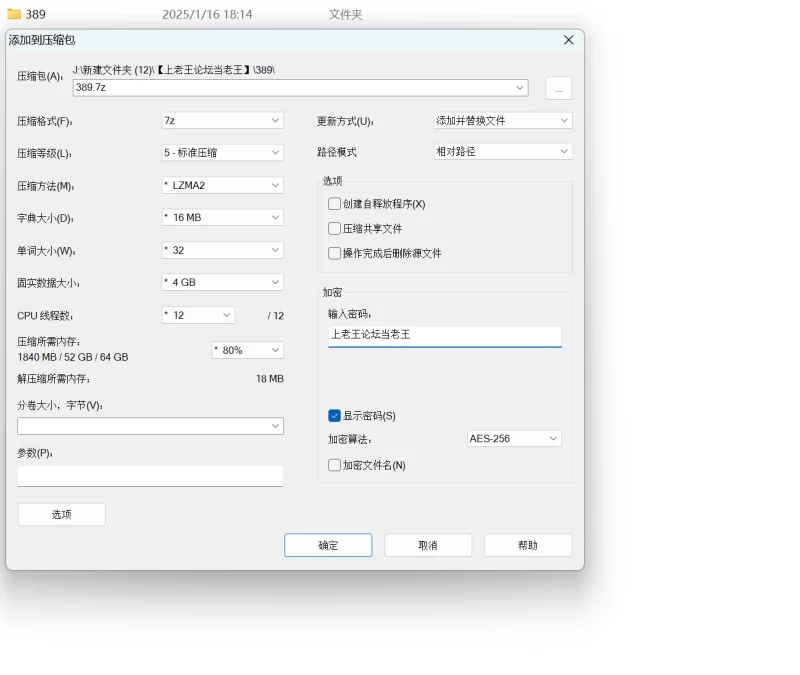
Task: Uncheck 显示密码 checkbox
Action: [334, 416]
